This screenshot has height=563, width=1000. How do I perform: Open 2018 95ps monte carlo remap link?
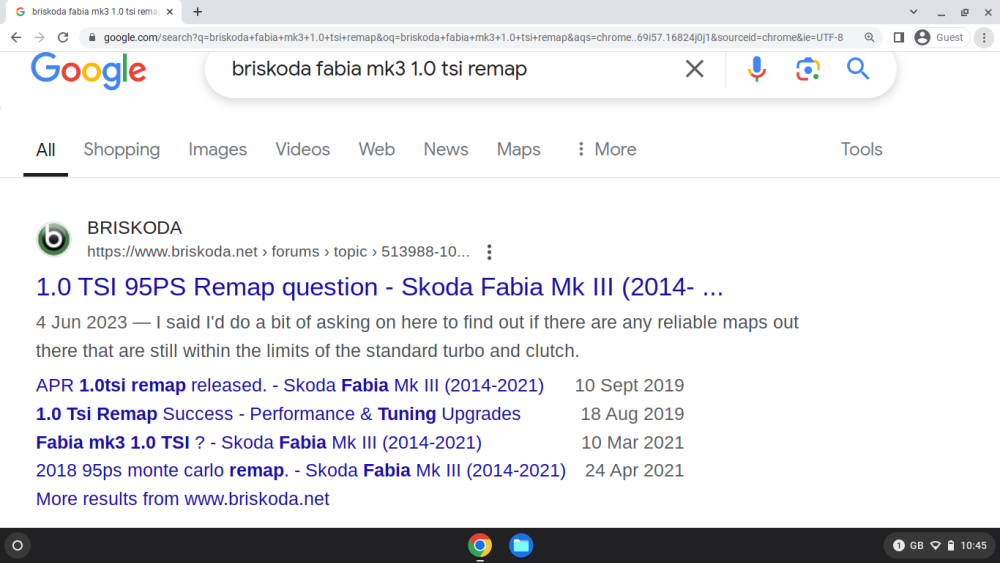[300, 471]
